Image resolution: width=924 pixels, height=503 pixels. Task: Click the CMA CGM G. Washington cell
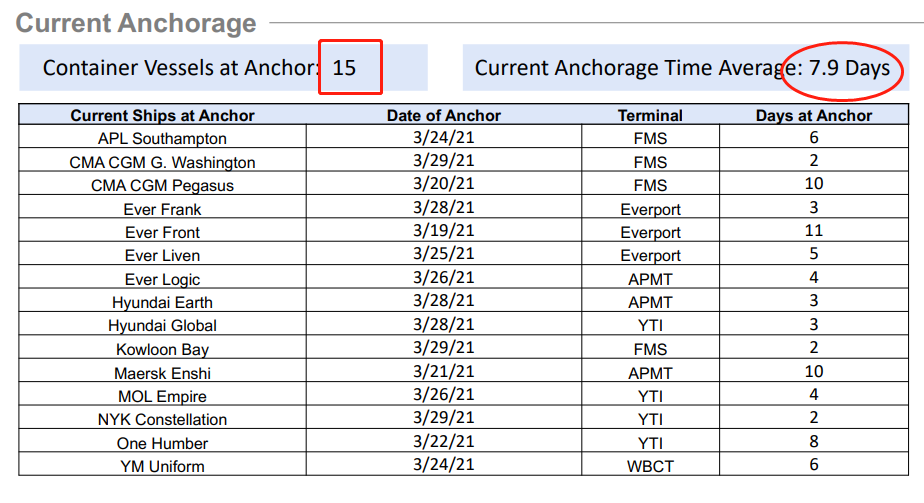(162, 162)
